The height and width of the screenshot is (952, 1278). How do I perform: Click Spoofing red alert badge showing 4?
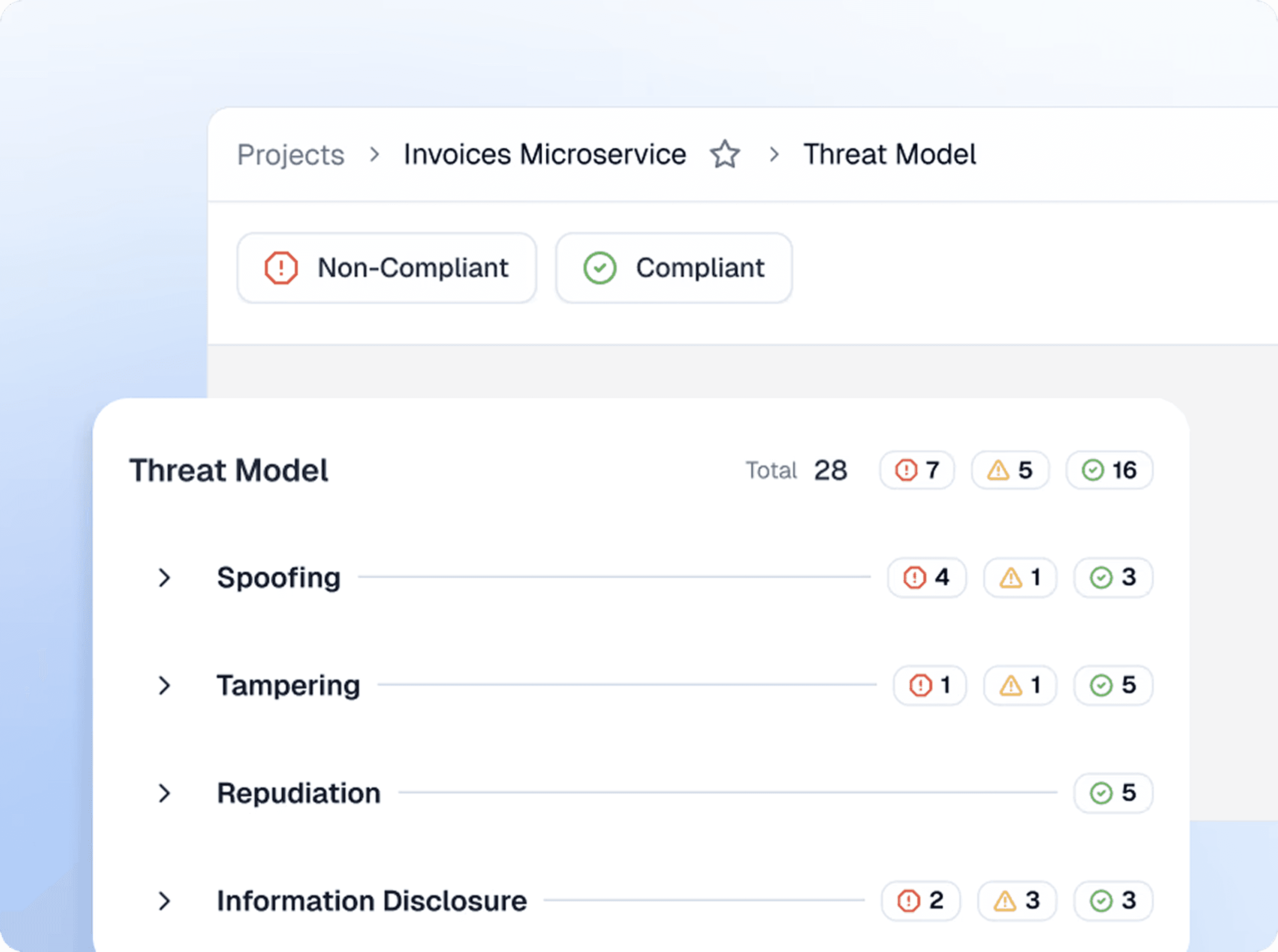[926, 577]
